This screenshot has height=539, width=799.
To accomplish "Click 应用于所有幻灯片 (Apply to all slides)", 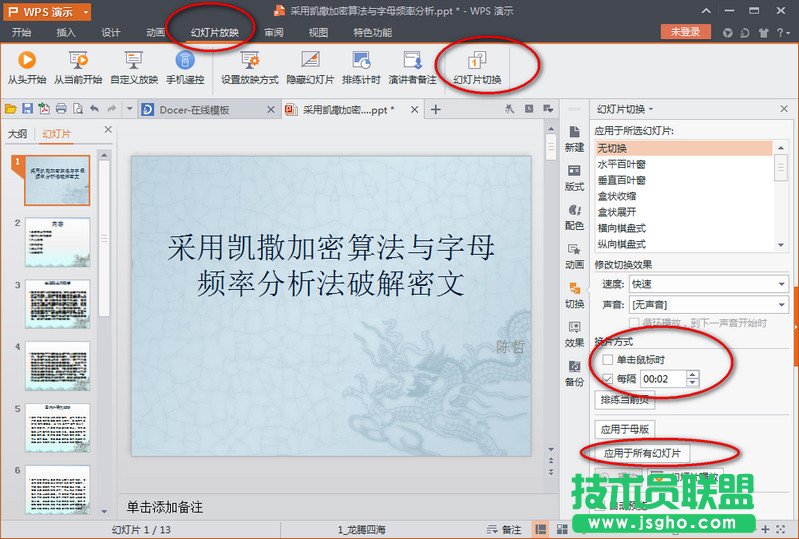I will pos(642,453).
